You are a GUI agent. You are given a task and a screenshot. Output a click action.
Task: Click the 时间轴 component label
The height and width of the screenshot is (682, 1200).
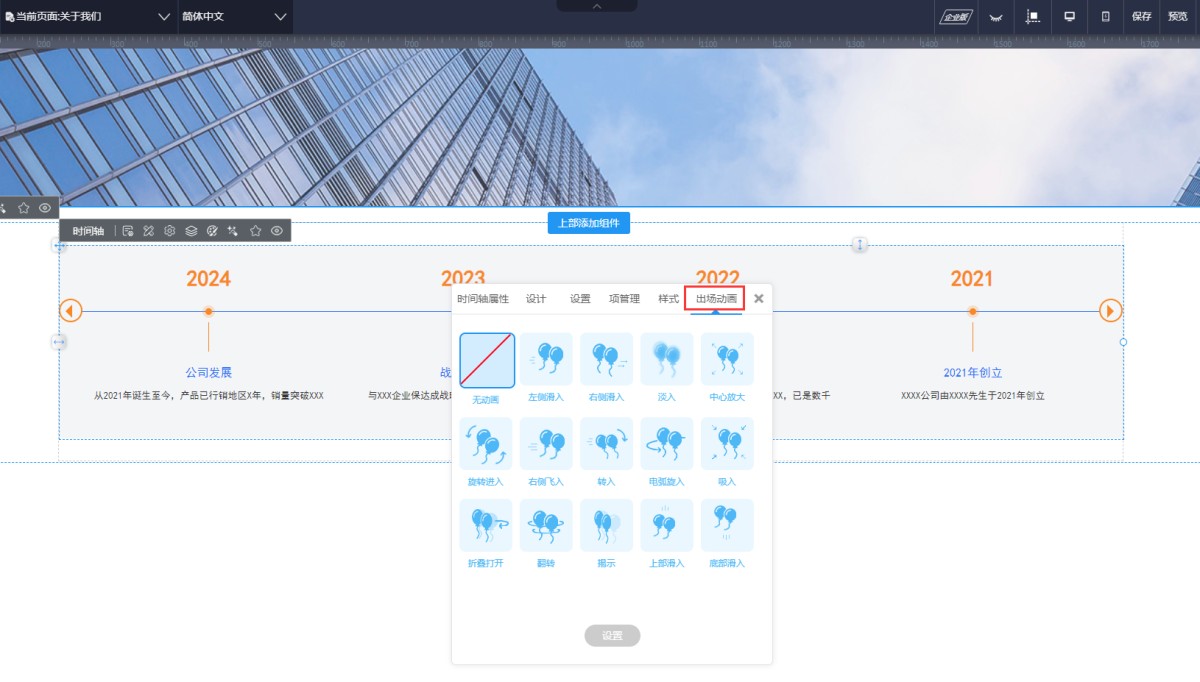(88, 231)
